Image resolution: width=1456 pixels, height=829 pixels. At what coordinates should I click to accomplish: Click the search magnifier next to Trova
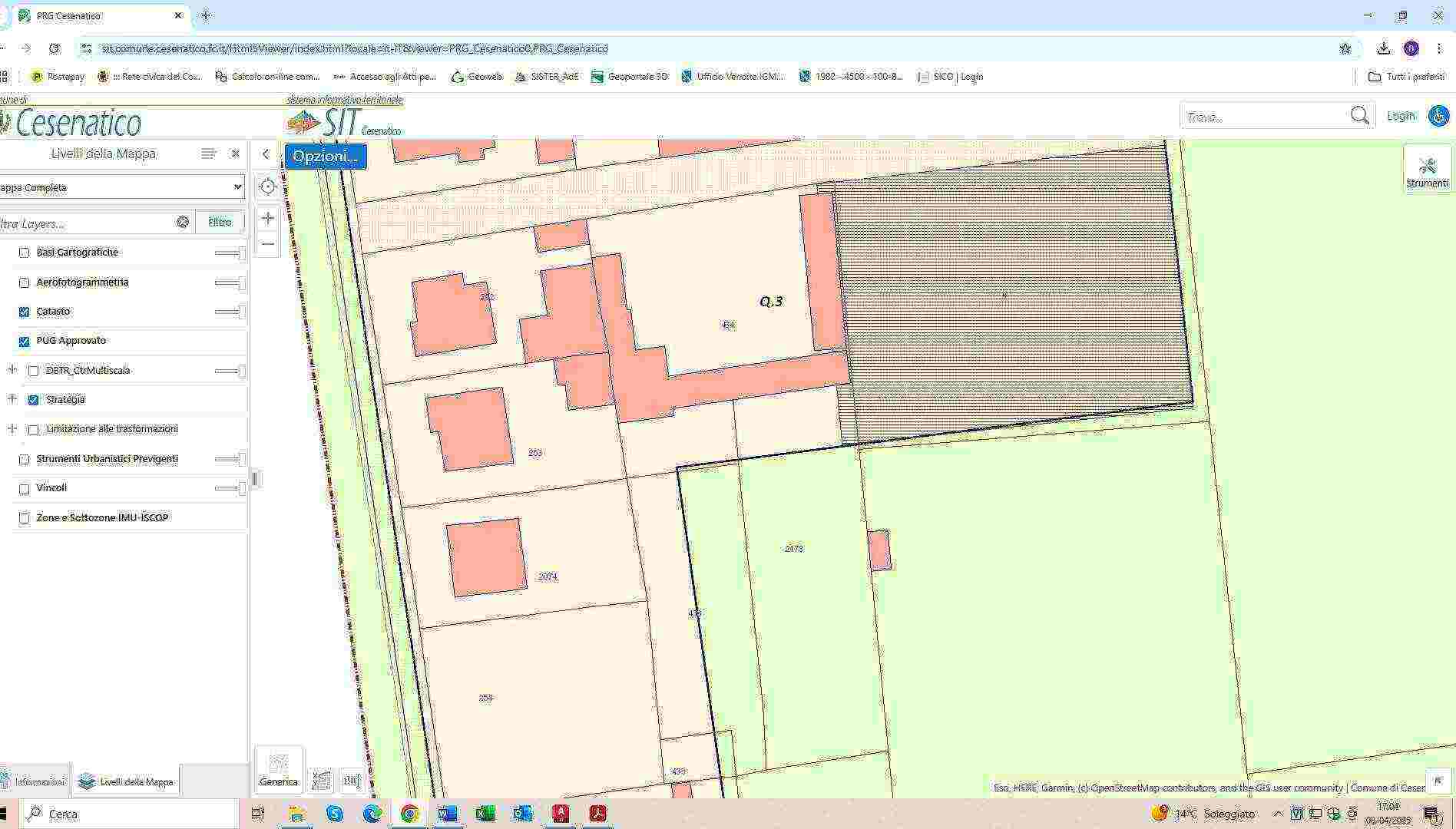point(1359,116)
